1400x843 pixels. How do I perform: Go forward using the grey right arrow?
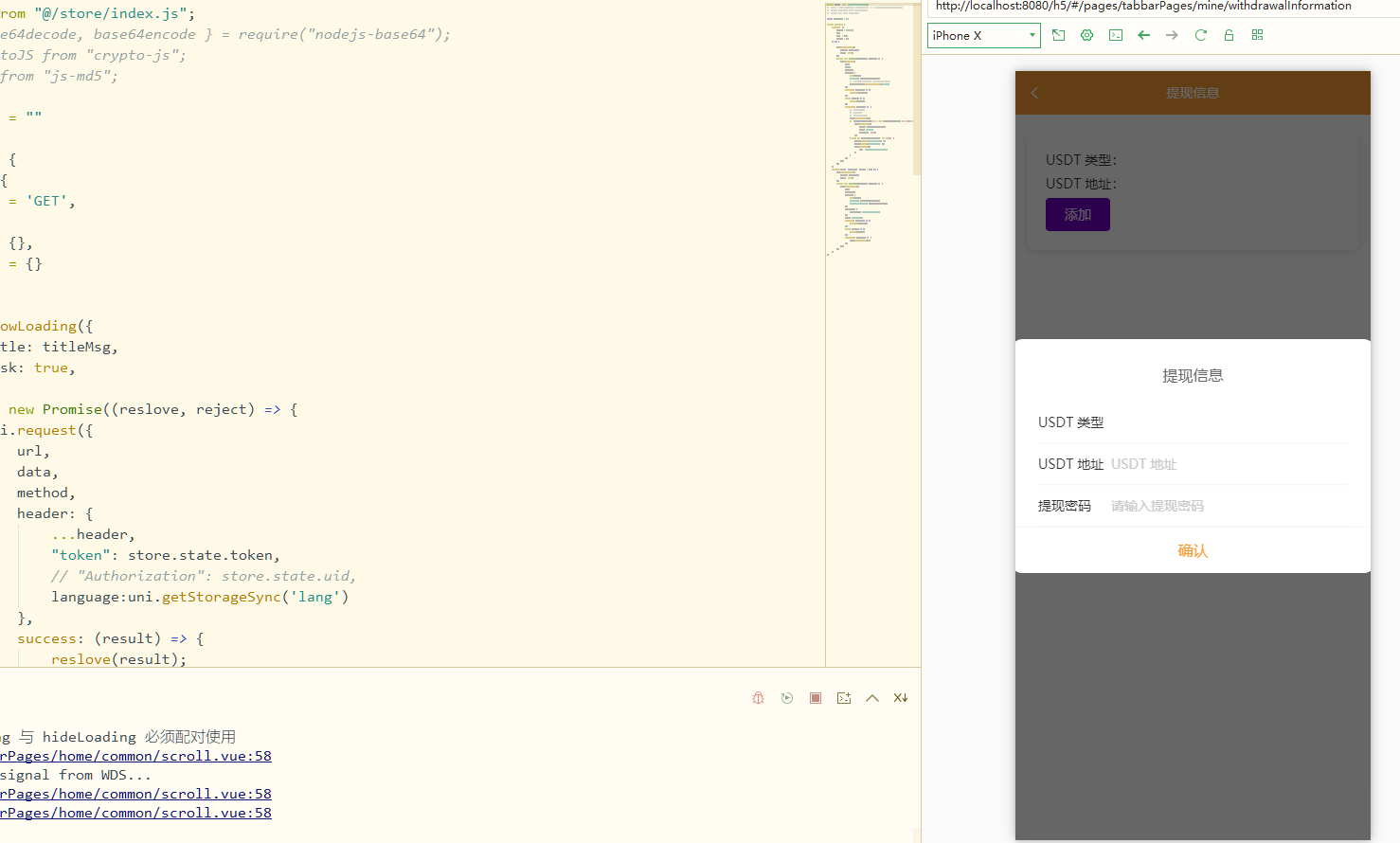[x=1173, y=35]
